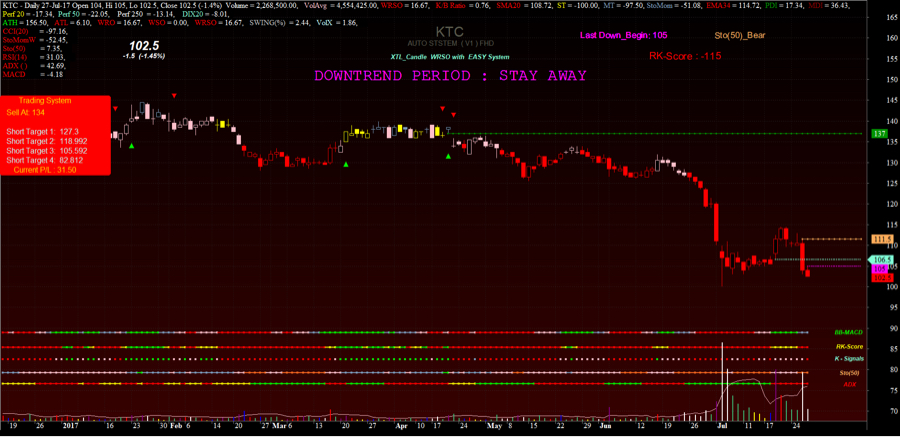This screenshot has width=900, height=437.
Task: Click the 150 mark on price axis
Action: pyautogui.click(x=891, y=80)
